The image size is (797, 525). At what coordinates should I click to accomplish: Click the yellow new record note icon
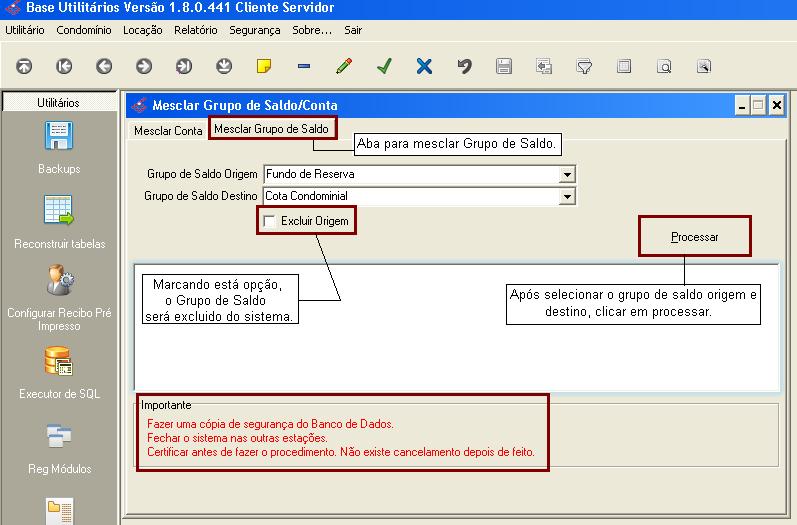264,67
